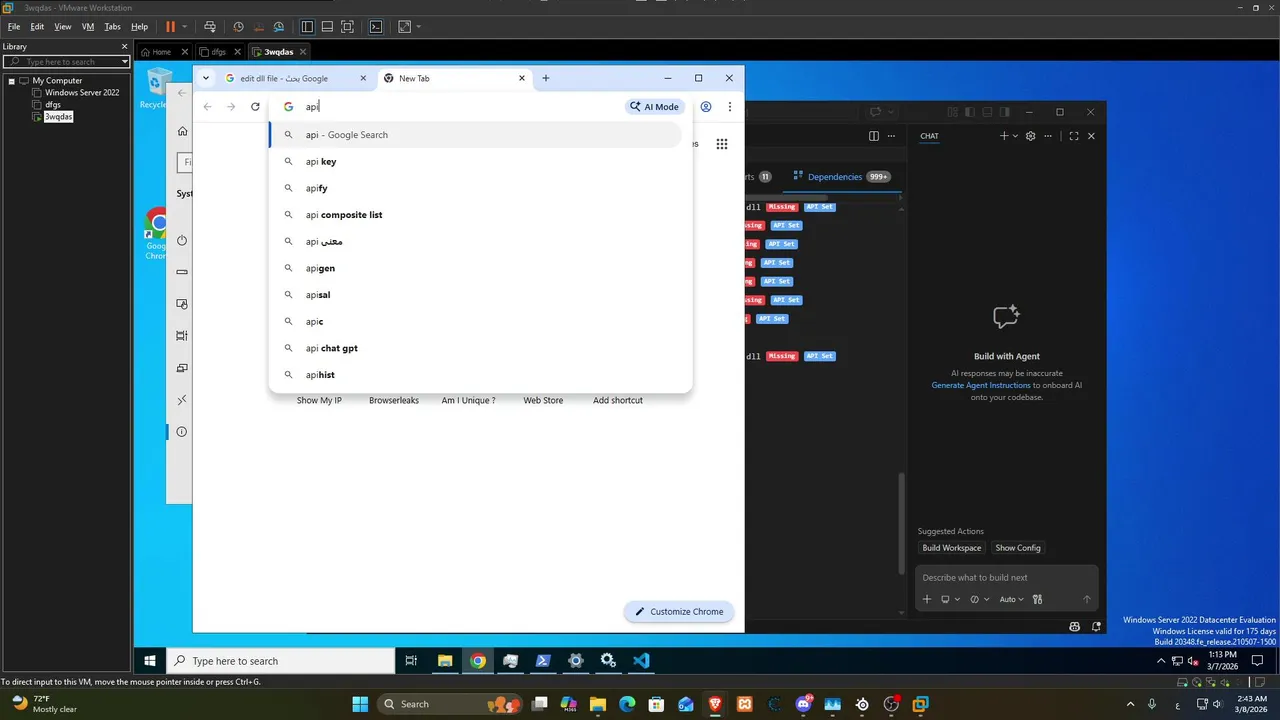Viewport: 1280px width, 720px height.
Task: Open the VS Code notifications bell
Action: [x=1097, y=626]
